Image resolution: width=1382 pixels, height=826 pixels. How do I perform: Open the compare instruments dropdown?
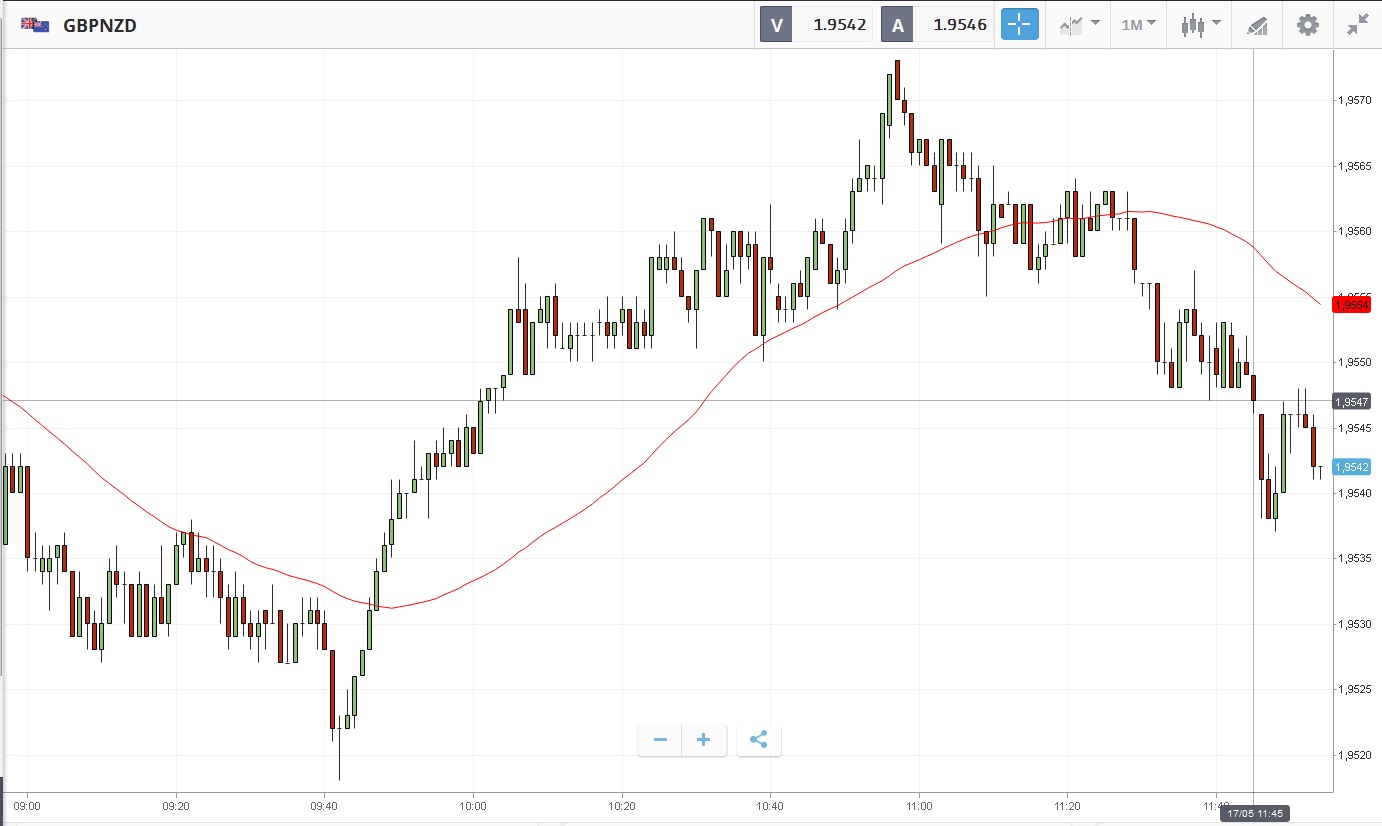coord(1079,25)
